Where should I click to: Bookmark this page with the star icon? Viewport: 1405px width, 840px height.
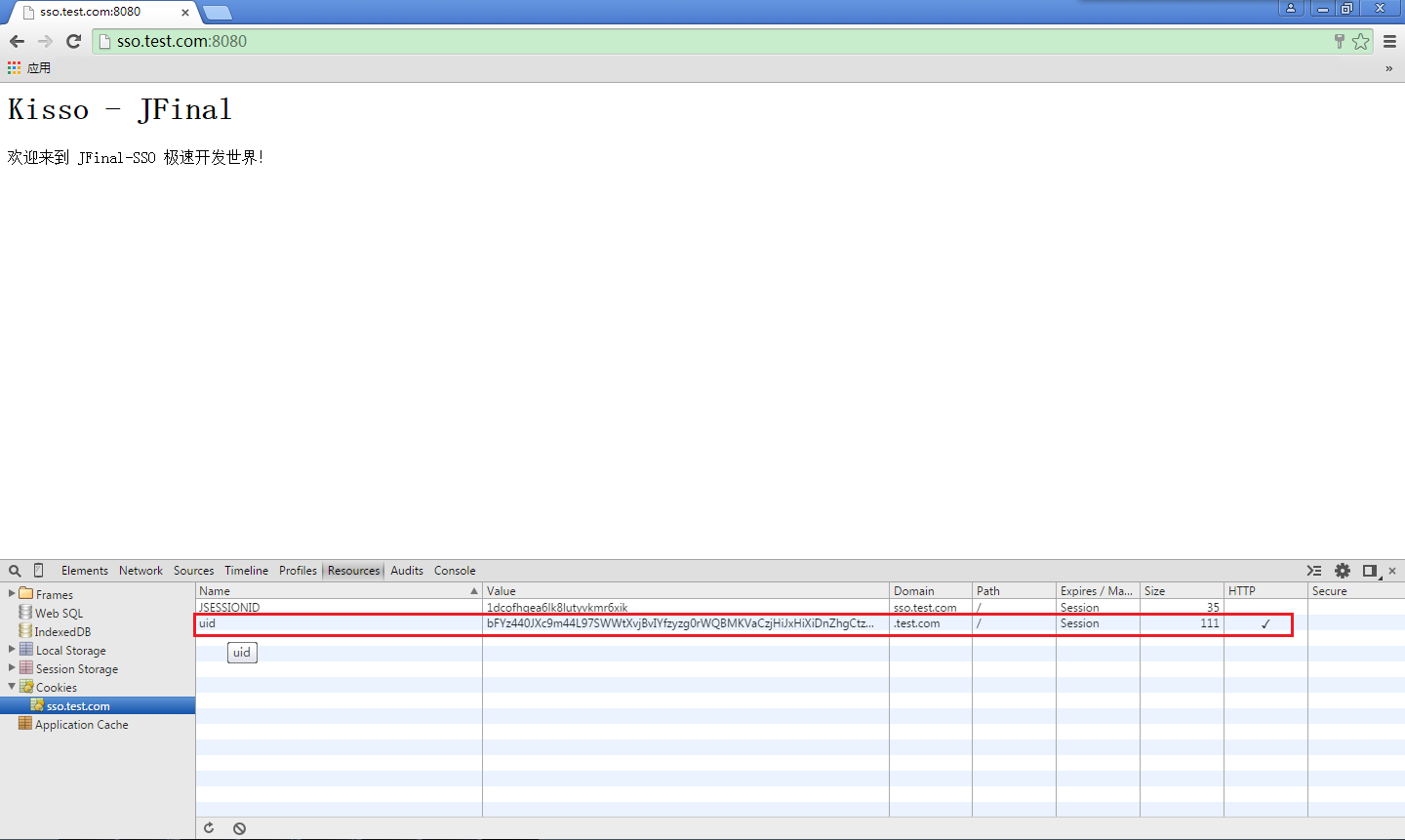point(1361,41)
